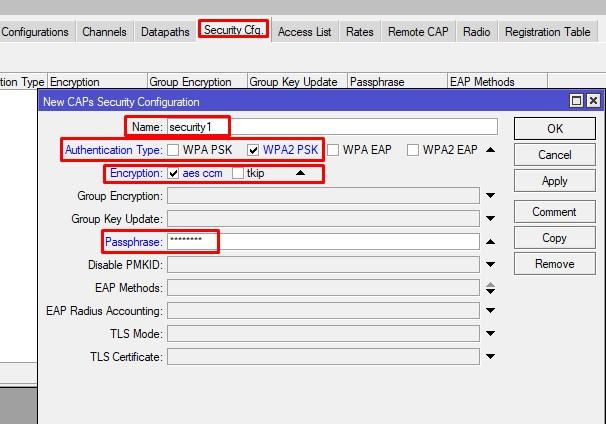Screen dimensions: 606x424
Task: Open the Registration Table tab
Action: click(547, 32)
